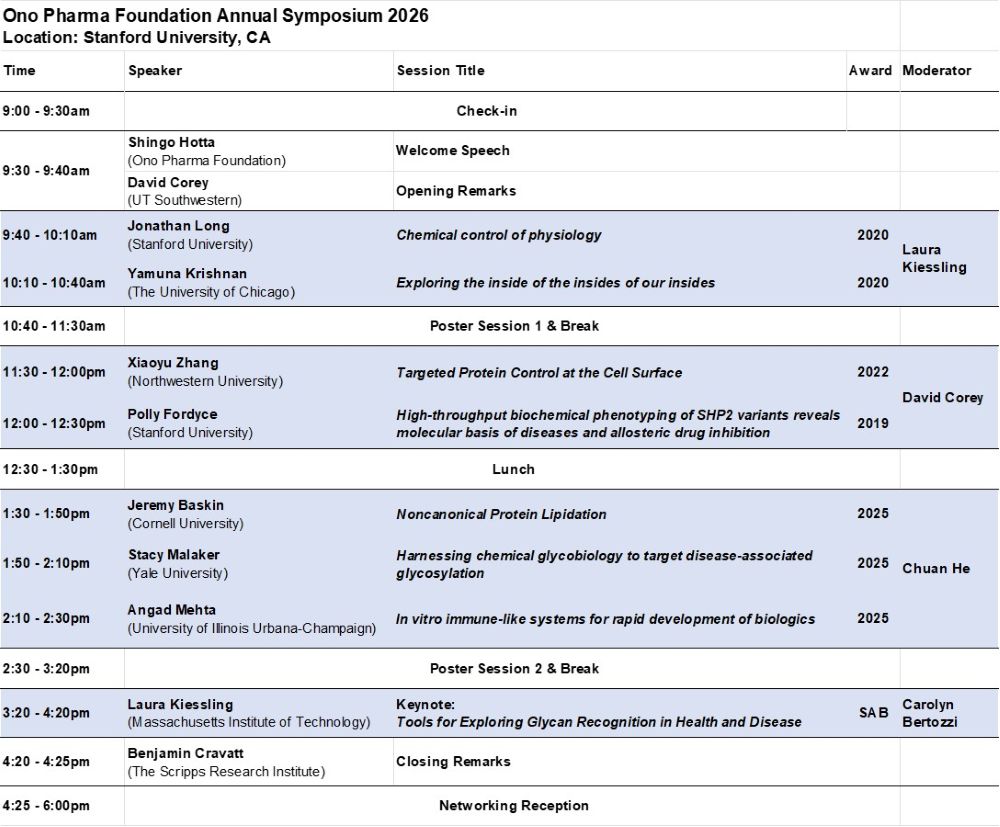Click the symposium title heading

pyautogui.click(x=216, y=17)
